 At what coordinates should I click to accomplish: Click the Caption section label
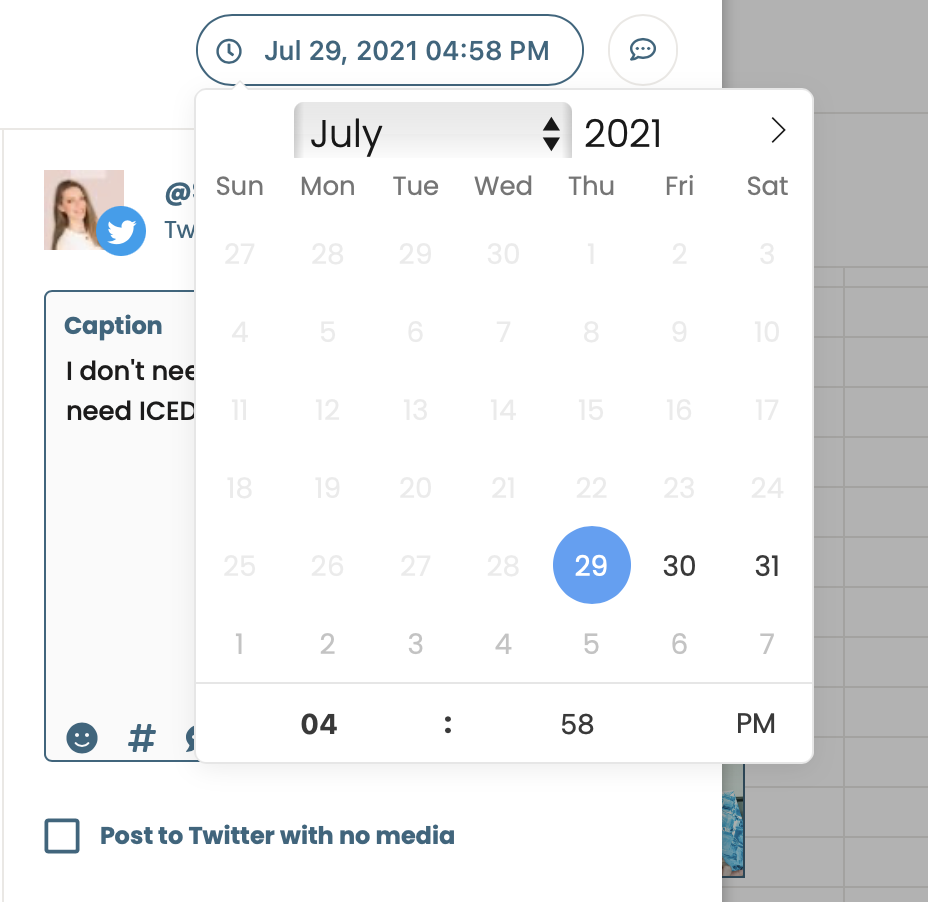click(x=113, y=326)
